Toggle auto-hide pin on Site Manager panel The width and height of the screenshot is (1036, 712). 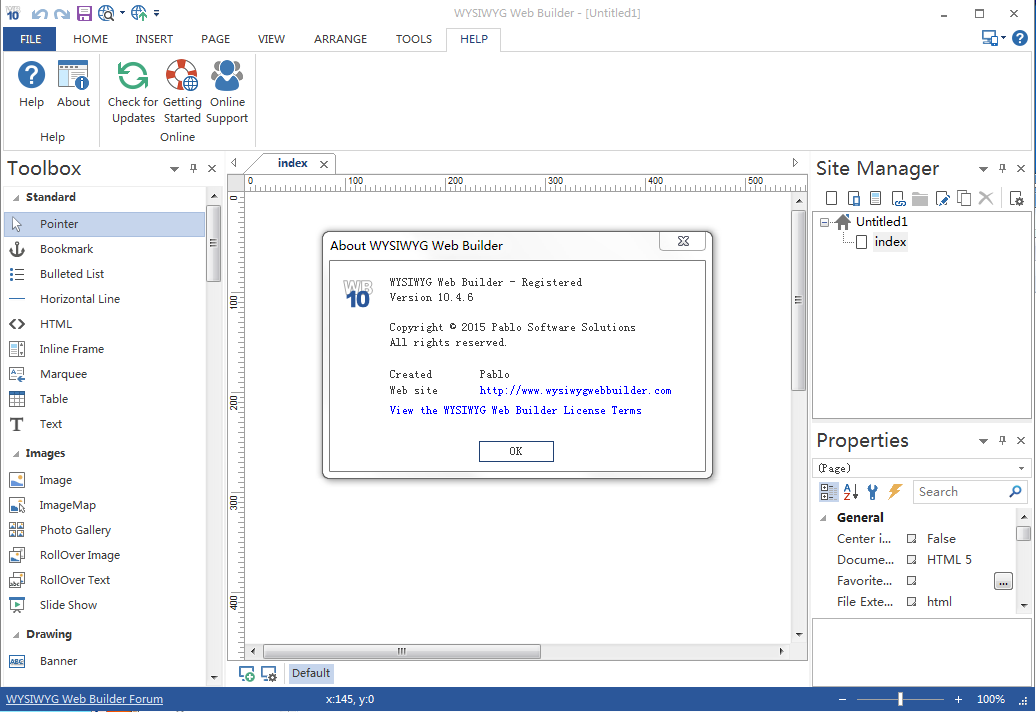coord(1003,169)
